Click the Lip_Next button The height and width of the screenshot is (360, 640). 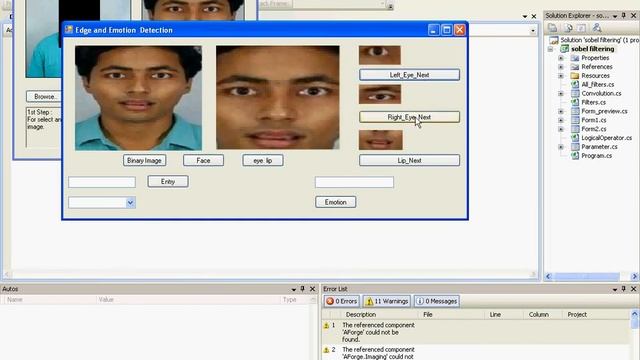coord(409,160)
